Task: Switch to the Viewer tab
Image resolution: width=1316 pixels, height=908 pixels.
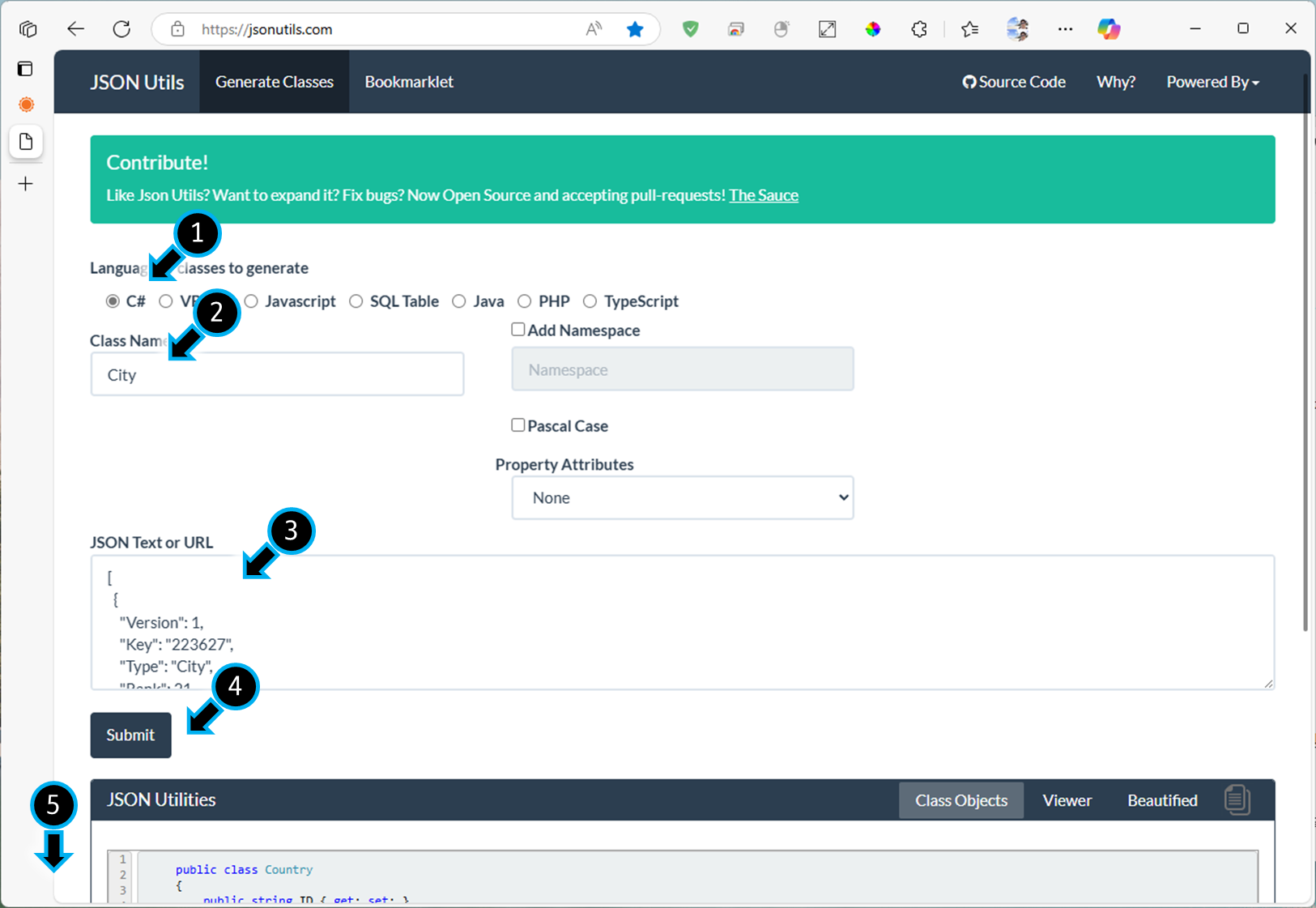Action: pyautogui.click(x=1067, y=800)
